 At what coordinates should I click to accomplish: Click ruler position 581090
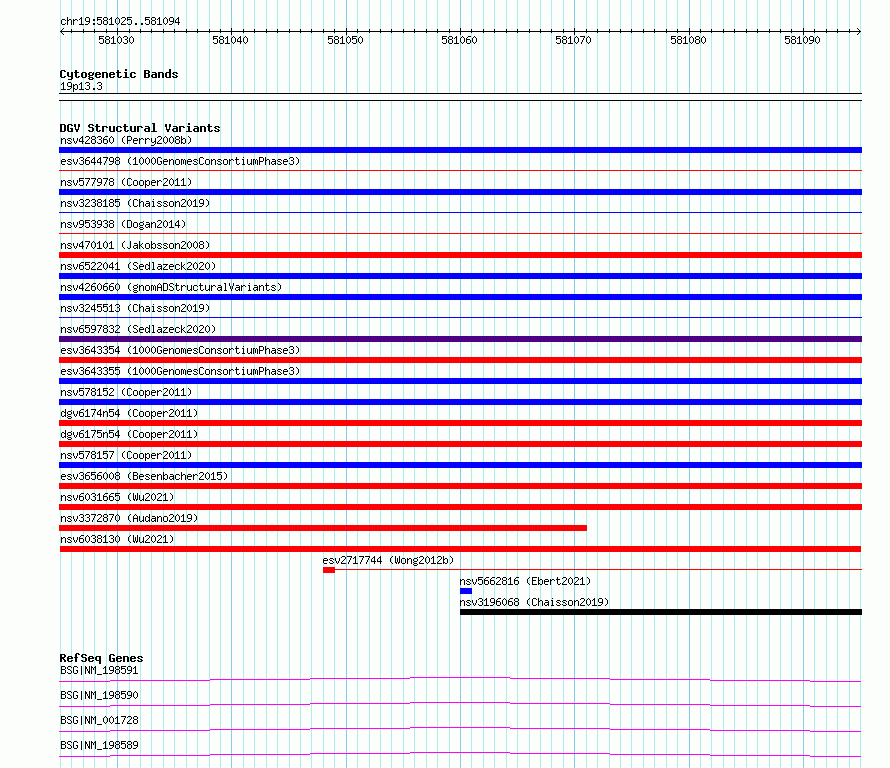click(802, 40)
